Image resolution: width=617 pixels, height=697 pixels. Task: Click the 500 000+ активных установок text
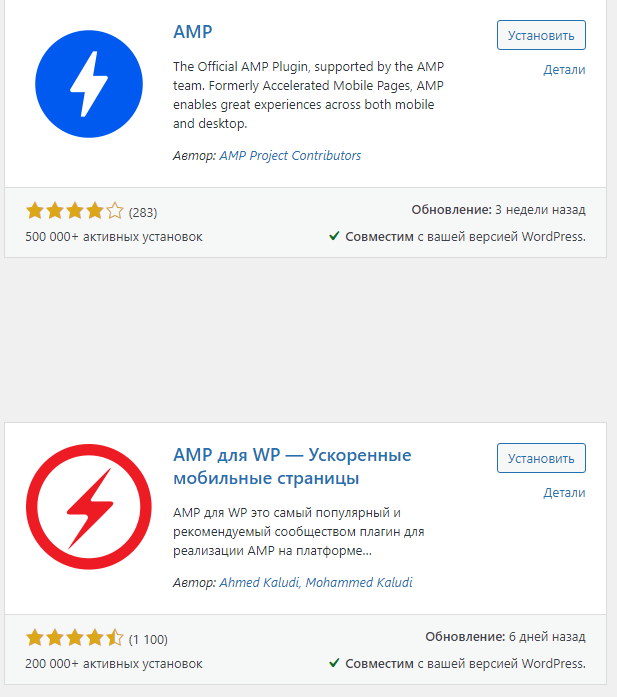click(x=114, y=237)
